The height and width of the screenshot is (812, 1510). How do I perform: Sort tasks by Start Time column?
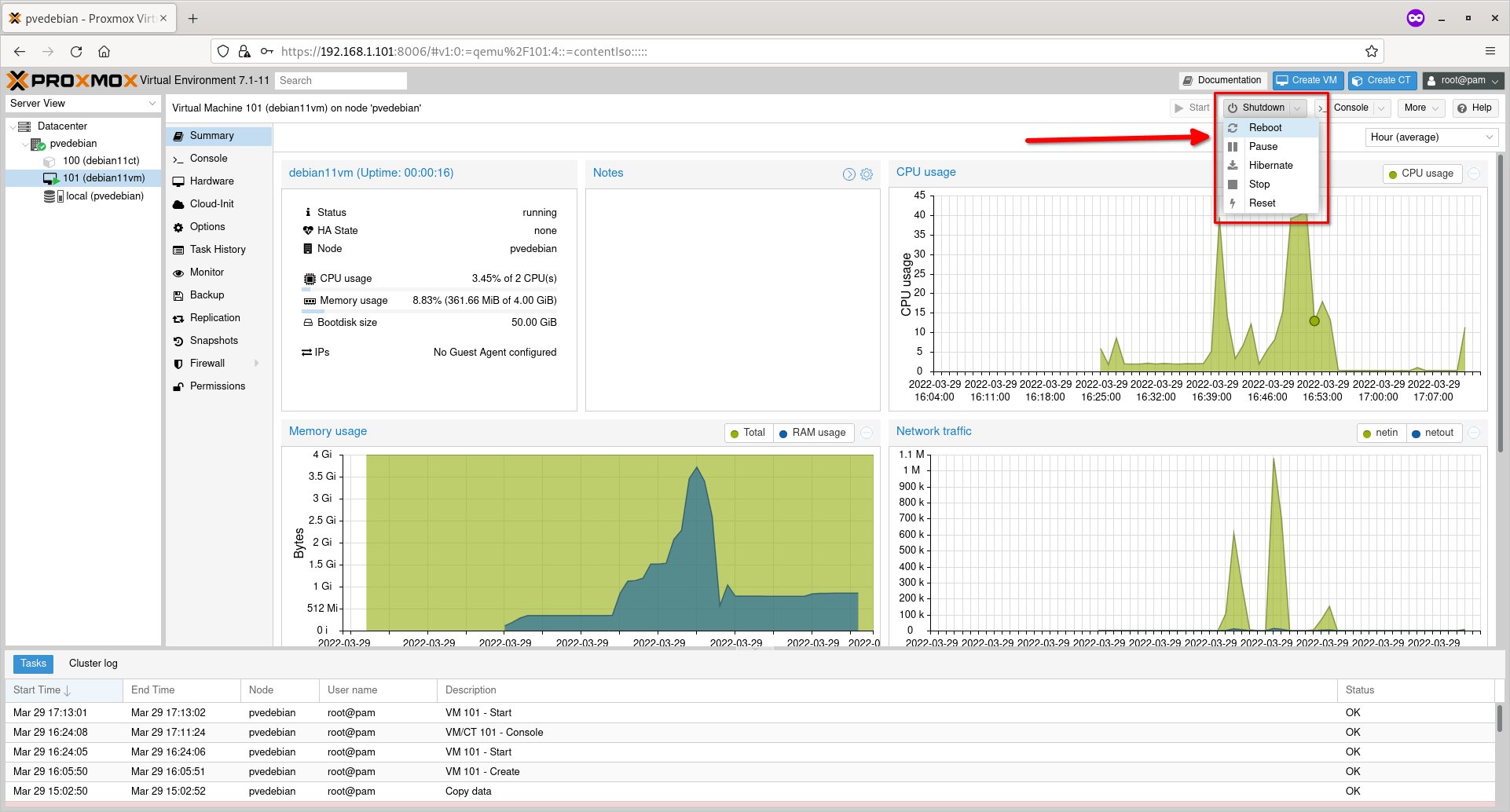click(x=64, y=690)
